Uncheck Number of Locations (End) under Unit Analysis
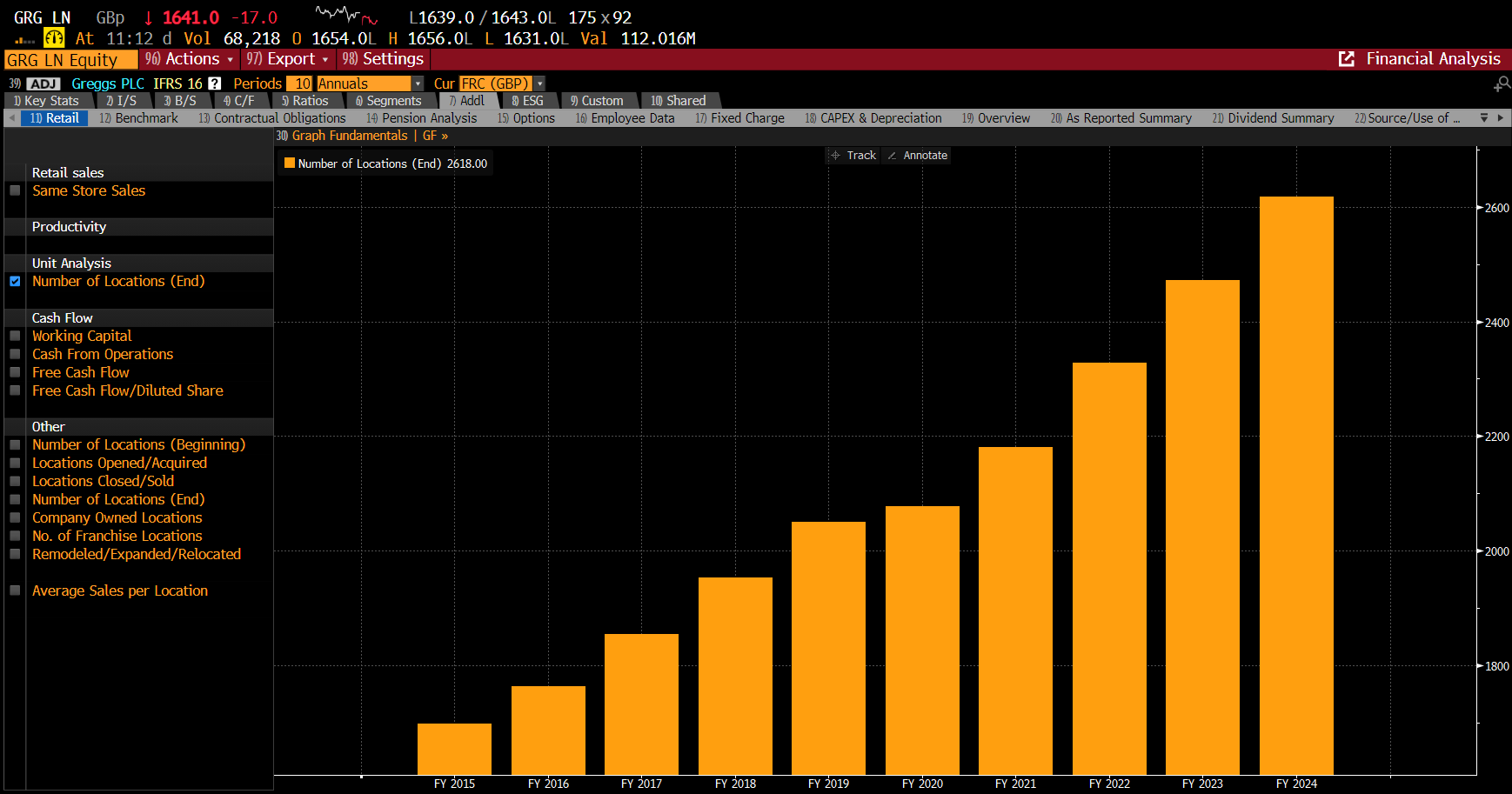The width and height of the screenshot is (1512, 794). (15, 281)
